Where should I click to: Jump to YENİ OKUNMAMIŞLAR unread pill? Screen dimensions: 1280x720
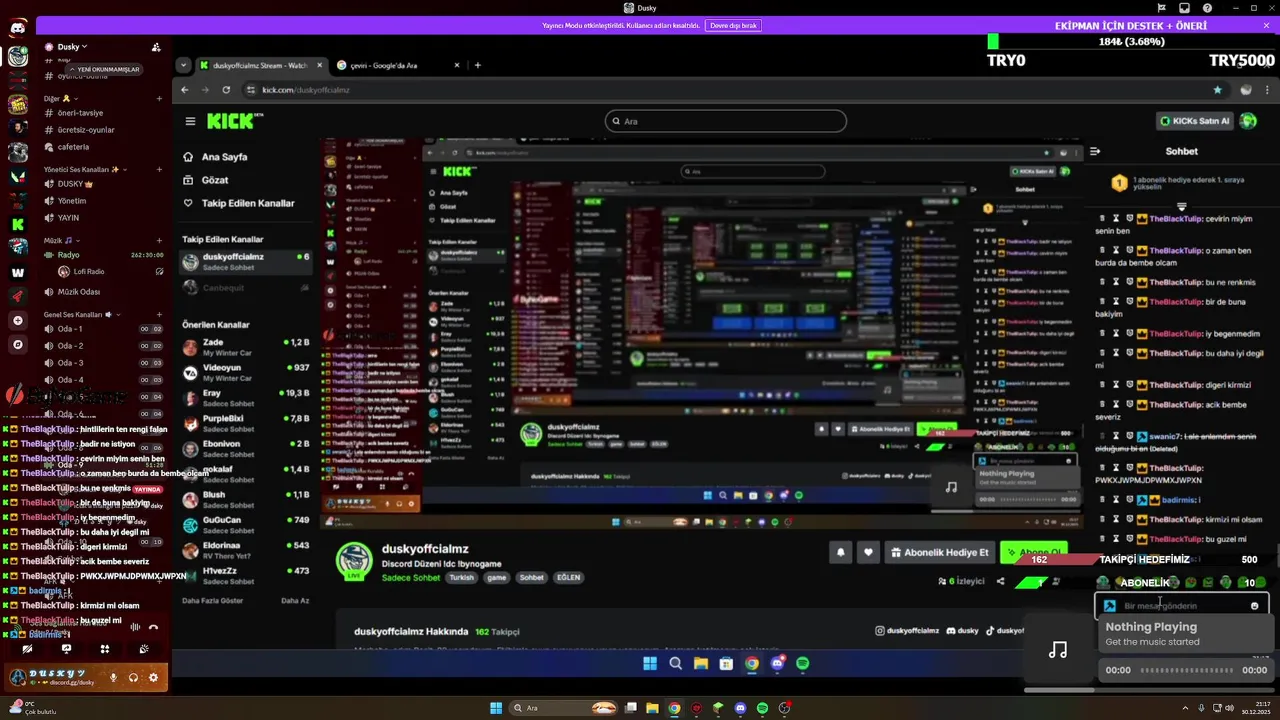105,69
